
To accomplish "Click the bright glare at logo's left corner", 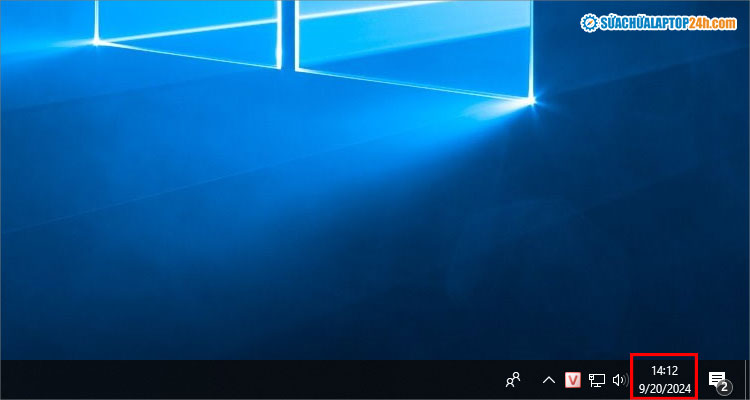I will click(97, 41).
